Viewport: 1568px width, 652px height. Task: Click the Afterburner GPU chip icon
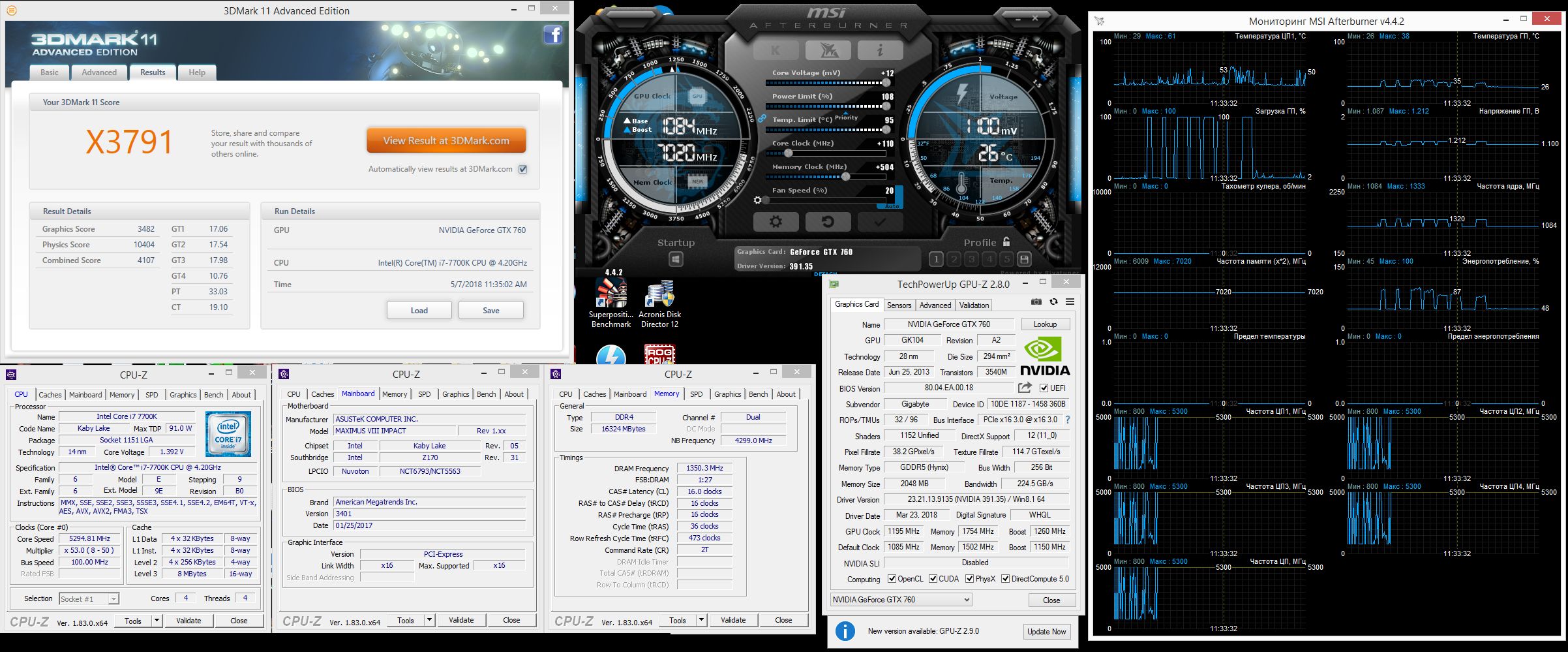click(697, 96)
